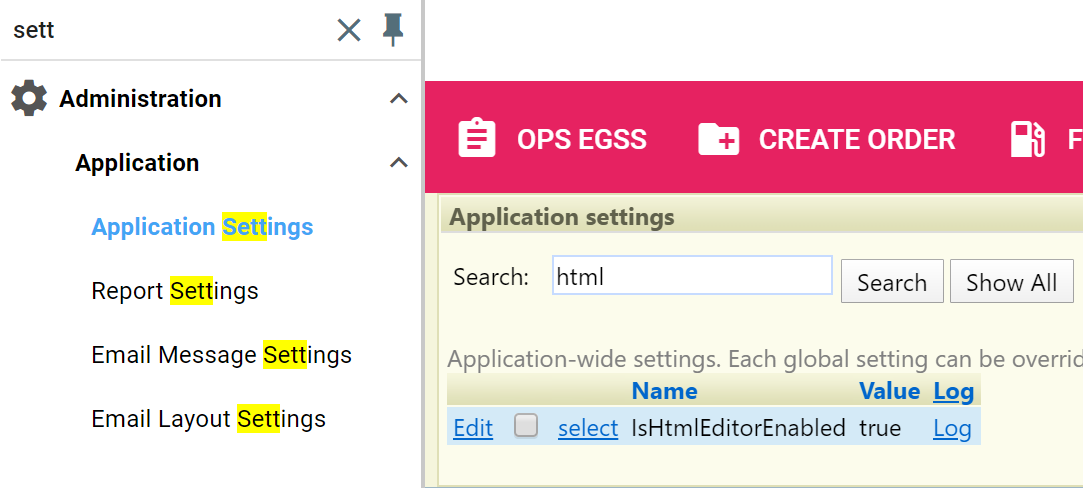1083x488 pixels.
Task: Collapse the Application submenu chevron
Action: coord(399,163)
